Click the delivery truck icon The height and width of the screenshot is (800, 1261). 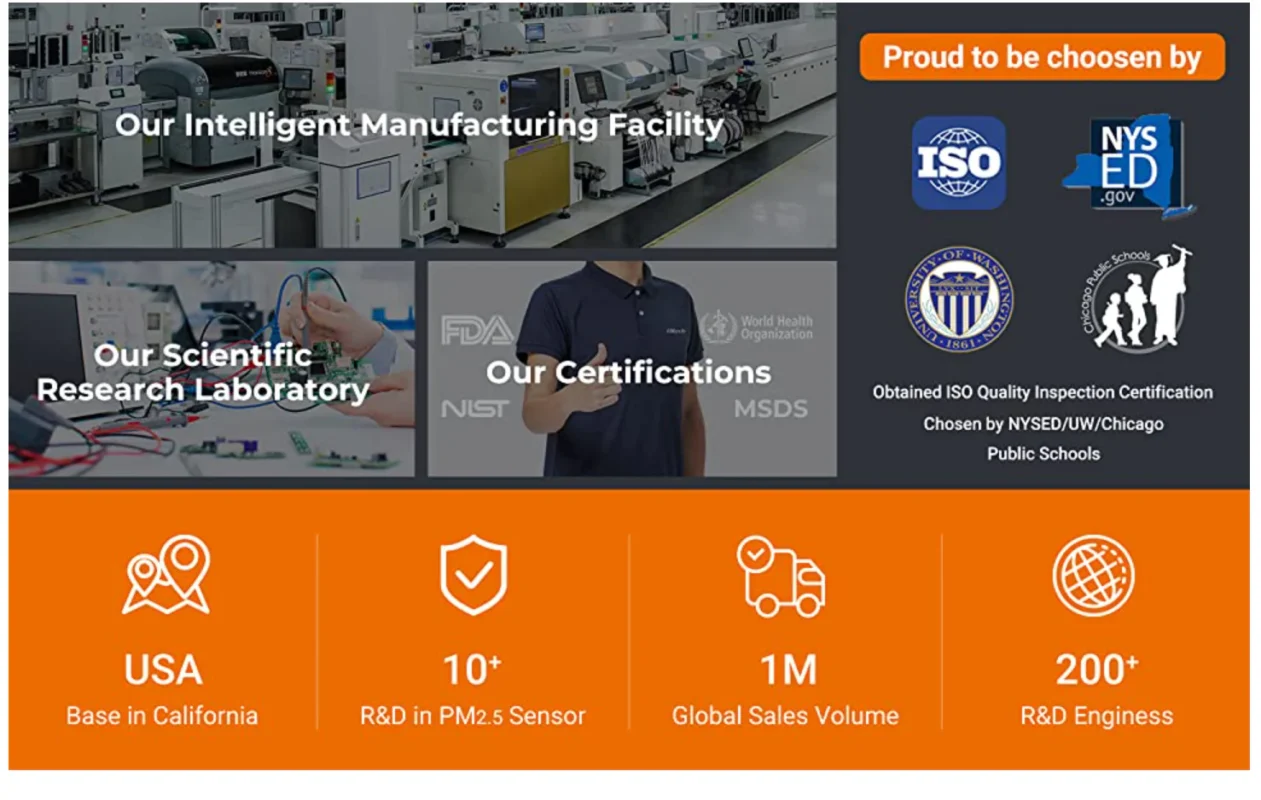[781, 576]
